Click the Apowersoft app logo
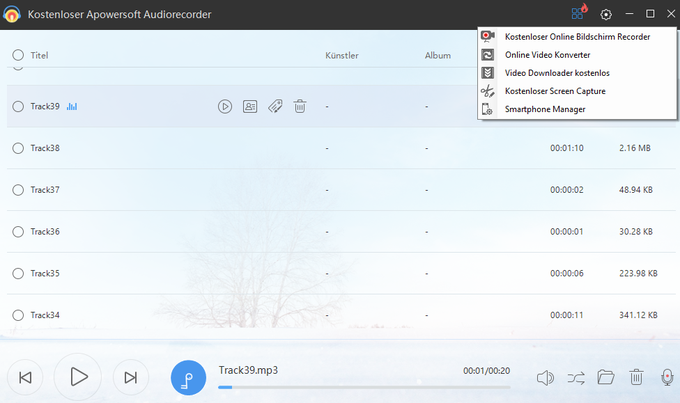The width and height of the screenshot is (680, 403). (12, 14)
